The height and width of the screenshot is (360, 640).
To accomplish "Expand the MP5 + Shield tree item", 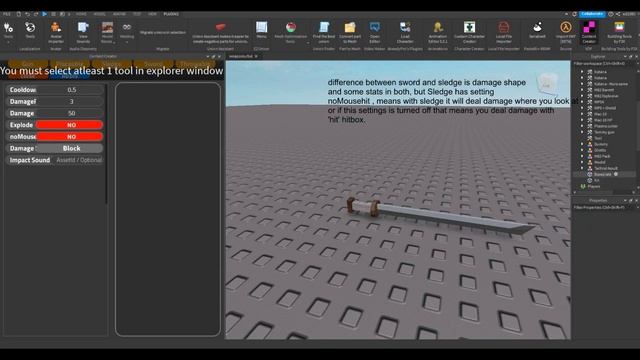I will pyautogui.click(x=582, y=108).
